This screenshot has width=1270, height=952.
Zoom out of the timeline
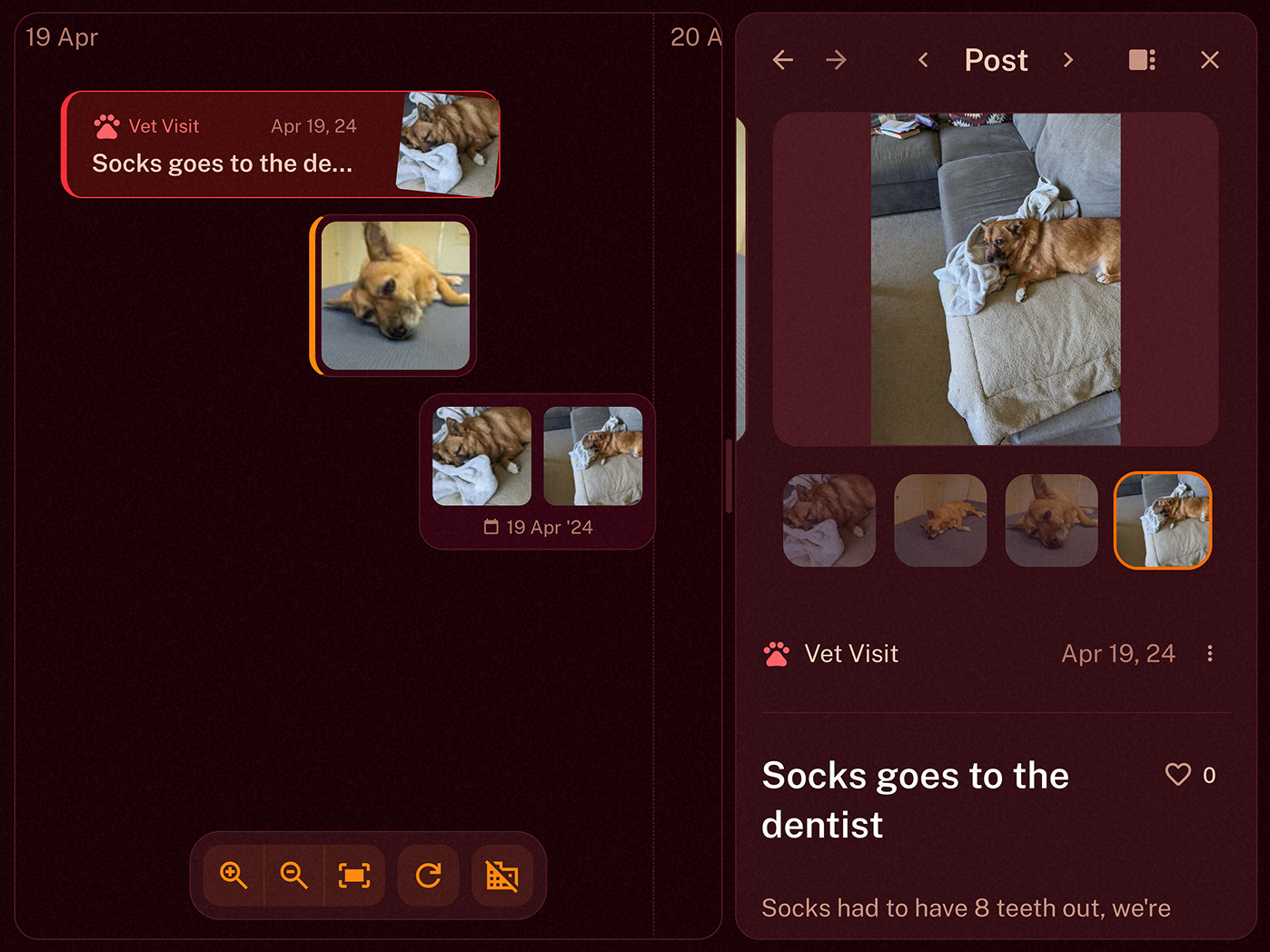point(293,876)
